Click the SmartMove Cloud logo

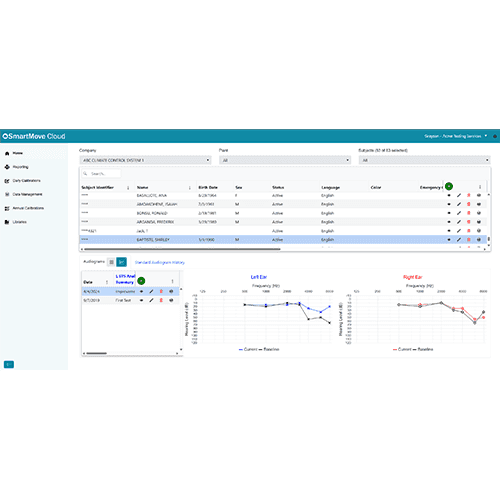click(34, 136)
